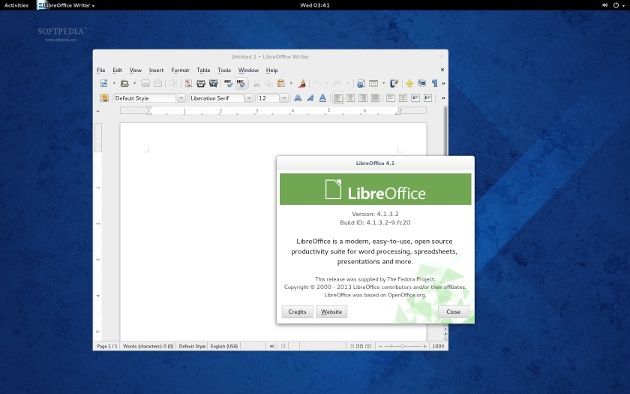This screenshot has height=394, width=630.
Task: Open the Font Name dropdown arrow
Action: (249, 98)
